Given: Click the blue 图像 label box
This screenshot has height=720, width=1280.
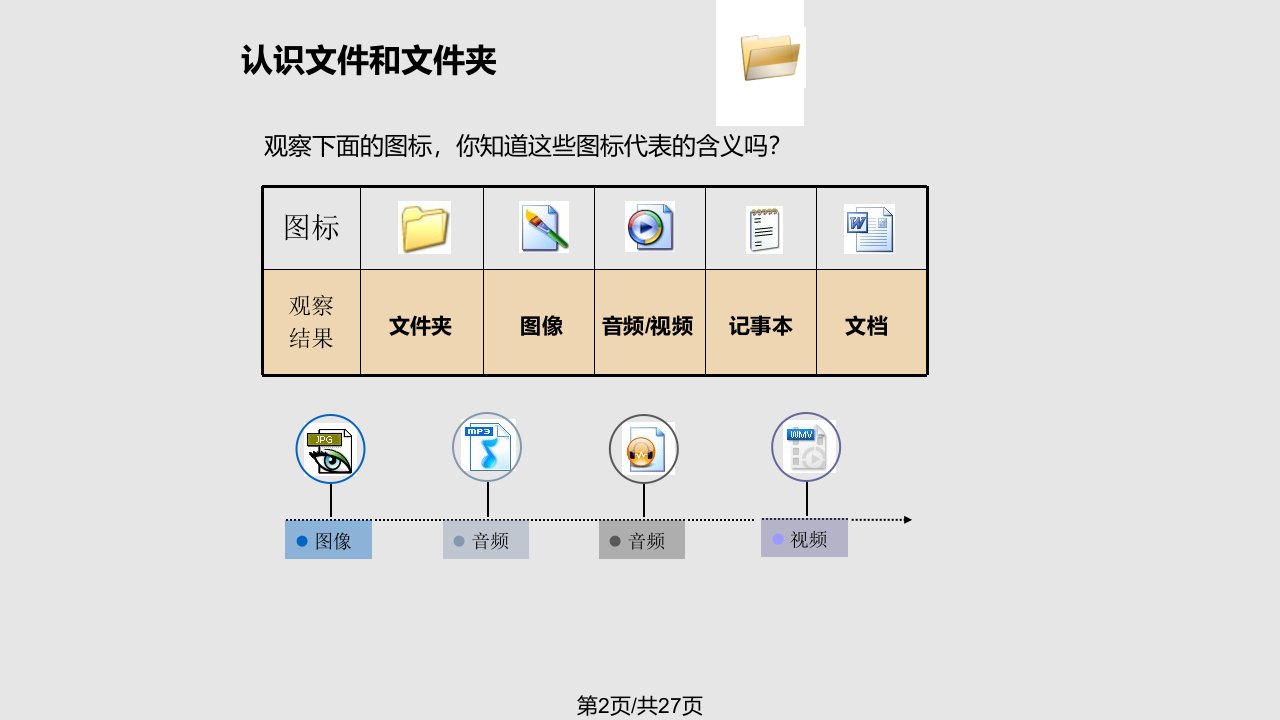Looking at the screenshot, I should (328, 540).
